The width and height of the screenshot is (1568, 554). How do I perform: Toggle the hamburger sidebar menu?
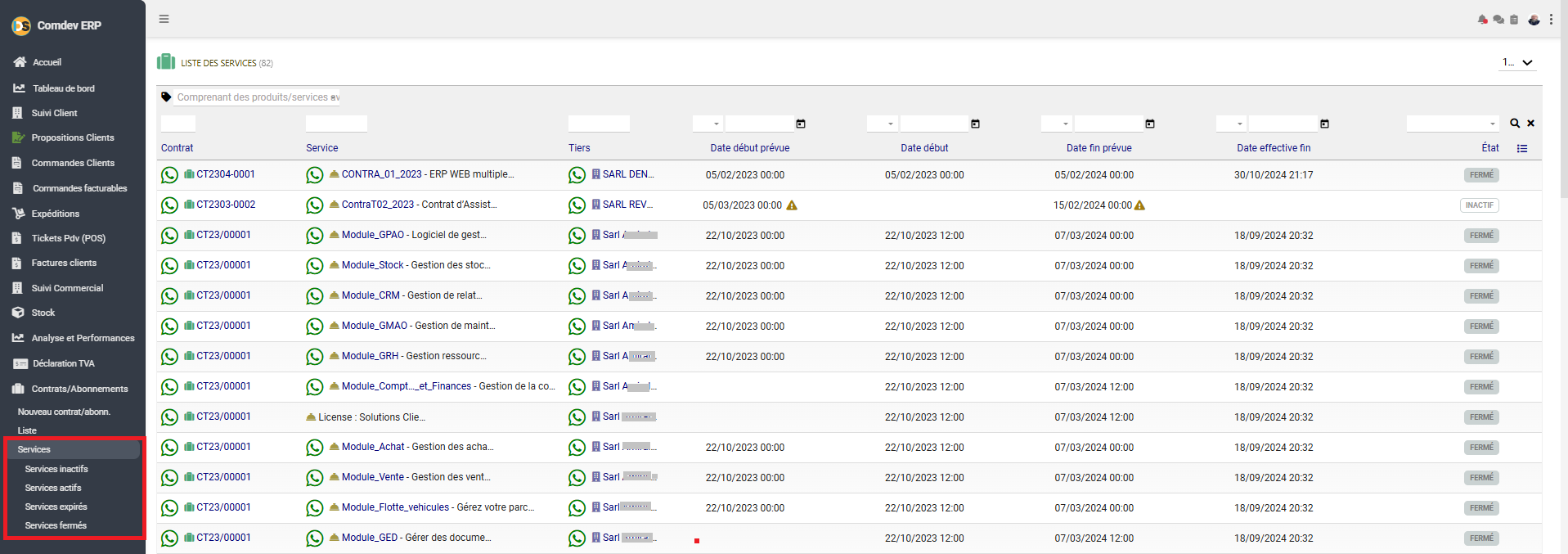[x=164, y=19]
